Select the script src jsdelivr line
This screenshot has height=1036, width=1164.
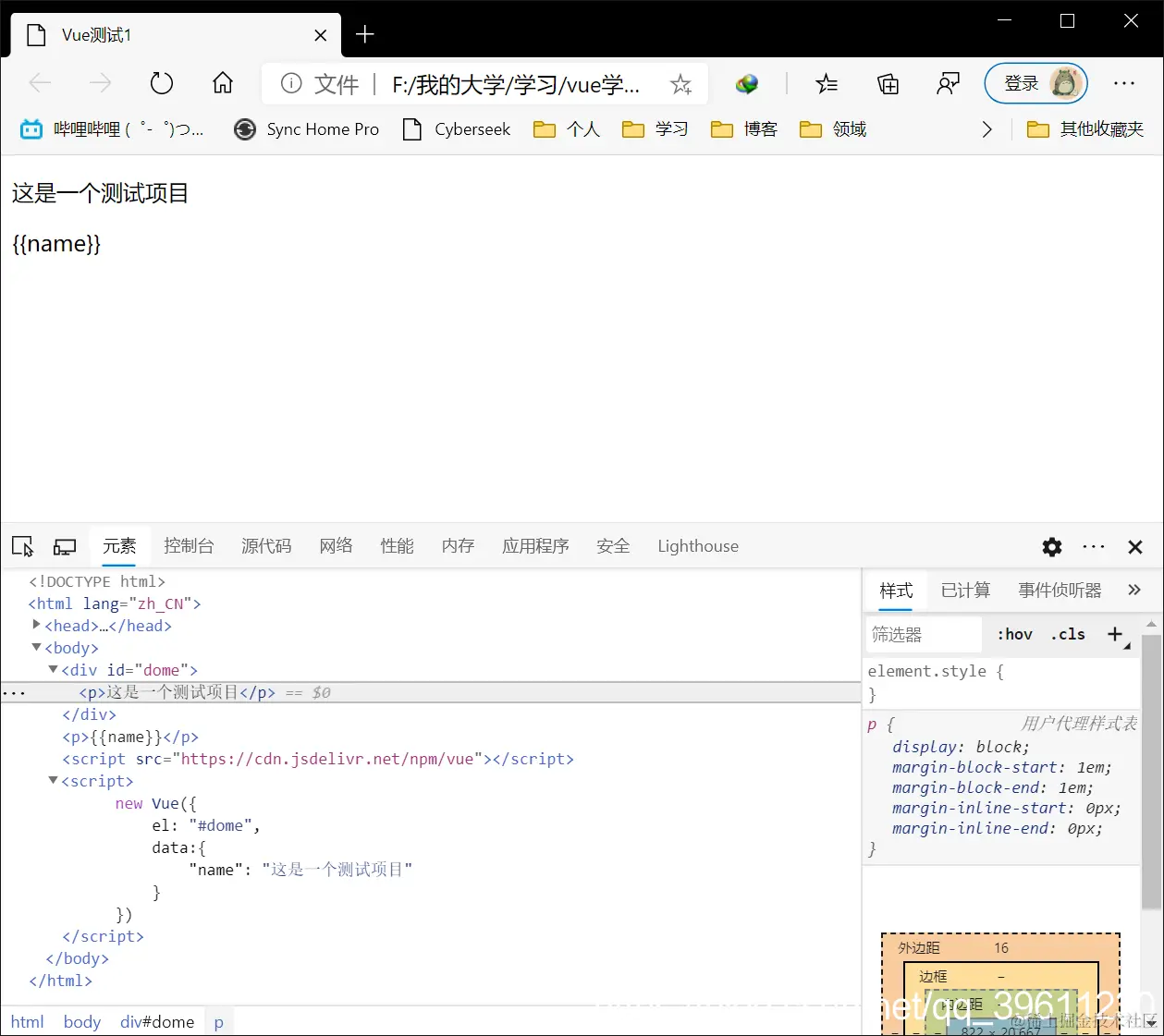318,759
